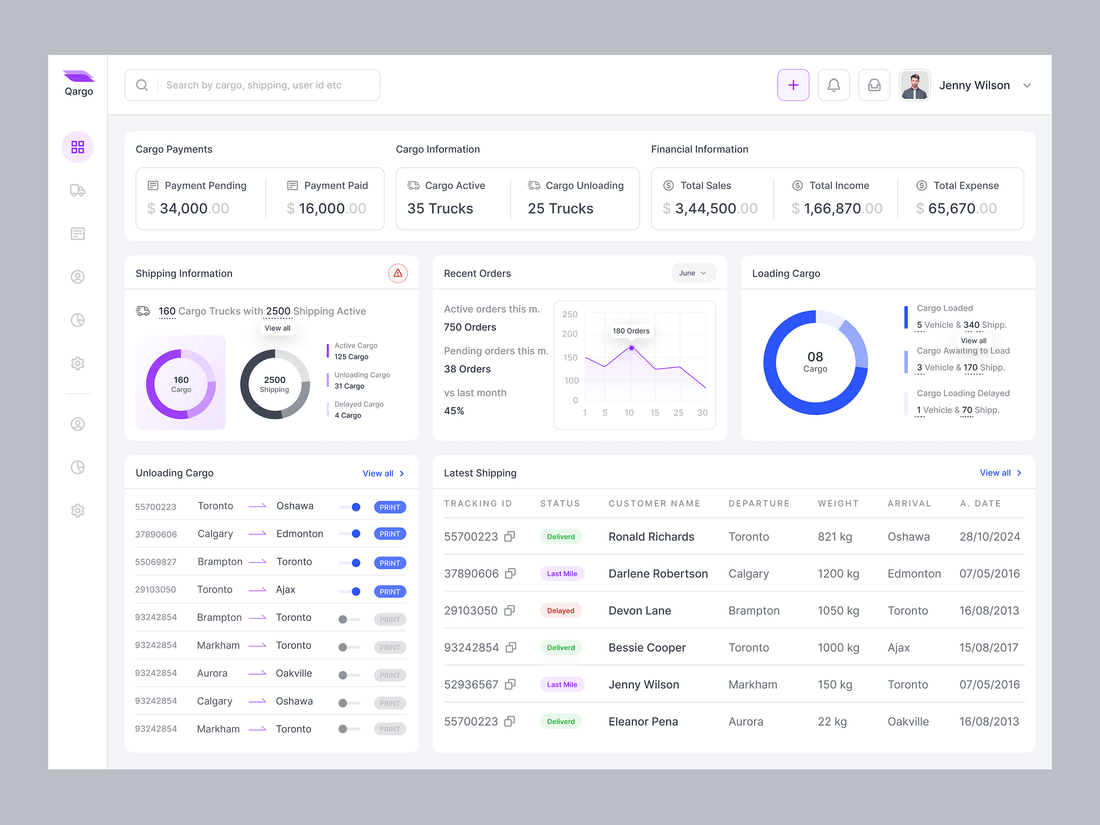Open the truck shipments sidebar icon

click(78, 190)
